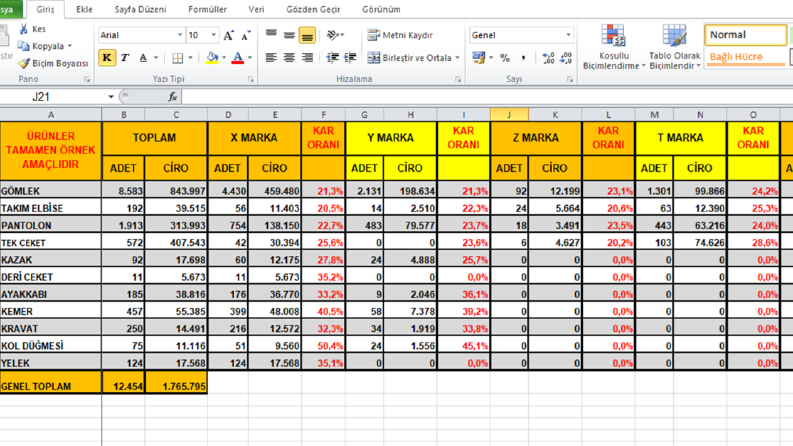Toggle underline formatting A button
The image size is (793, 446).
143,58
